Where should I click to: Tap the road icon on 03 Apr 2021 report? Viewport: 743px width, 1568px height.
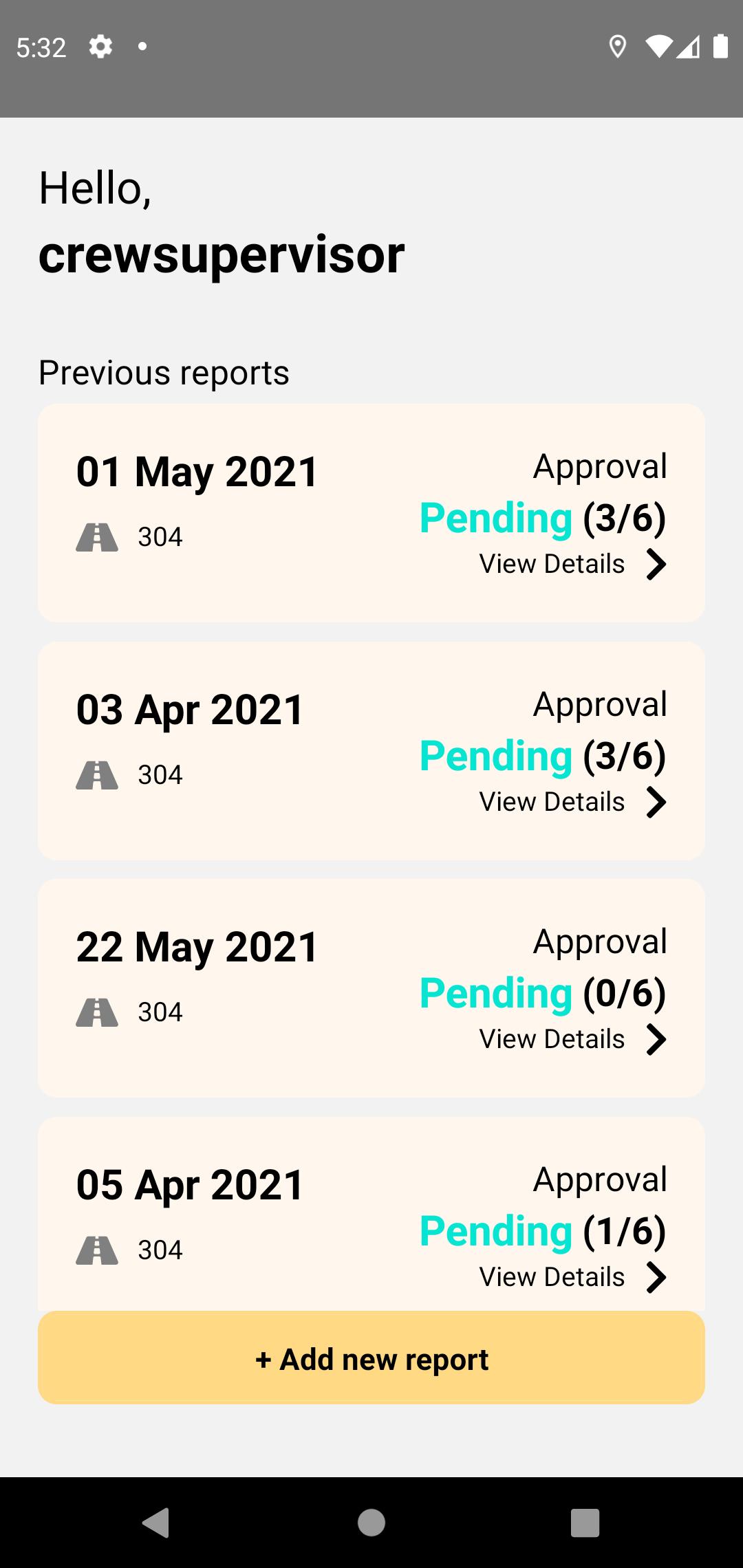[97, 775]
